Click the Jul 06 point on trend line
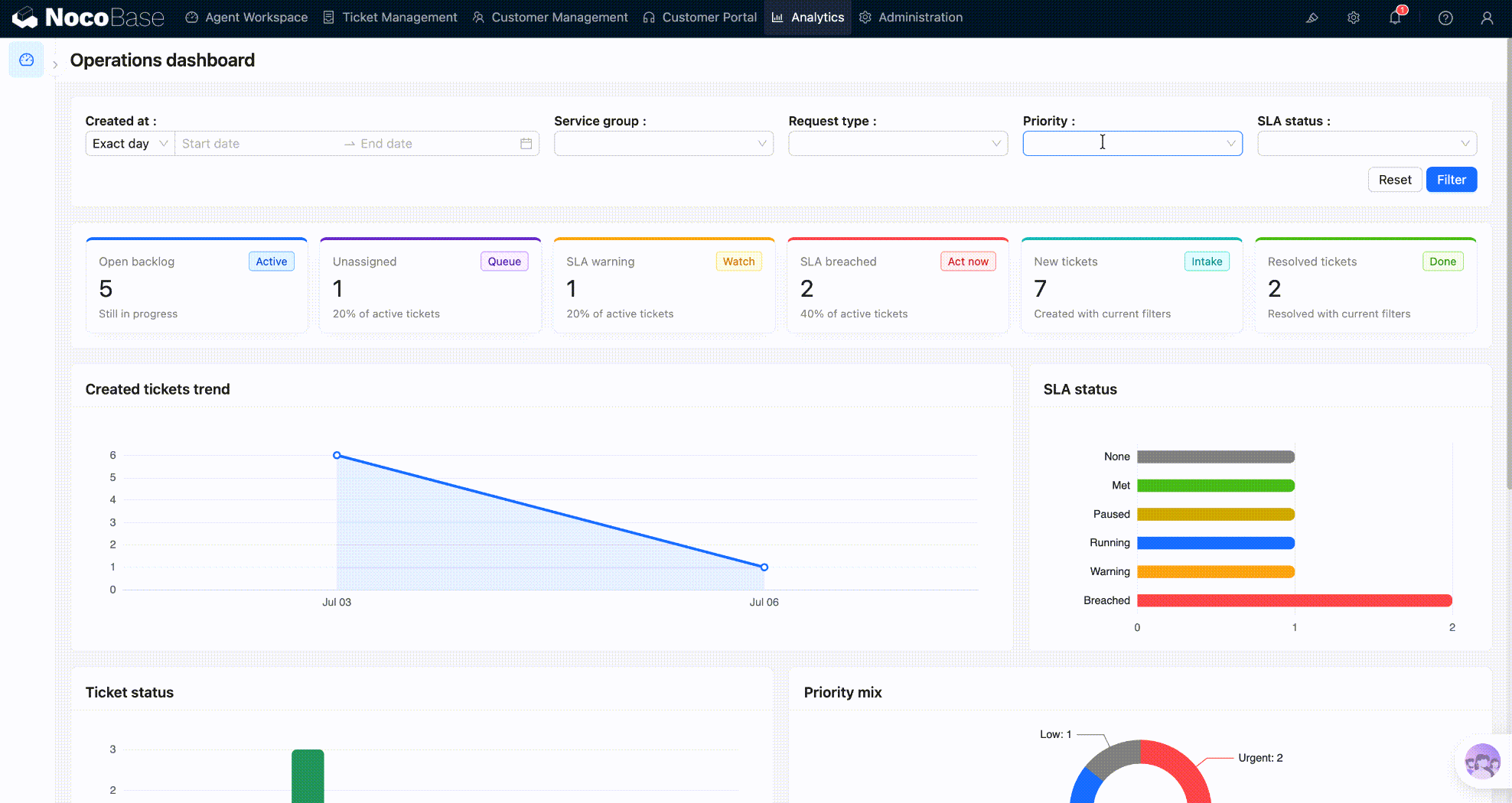Screen dimensions: 1512x803 coord(764,567)
